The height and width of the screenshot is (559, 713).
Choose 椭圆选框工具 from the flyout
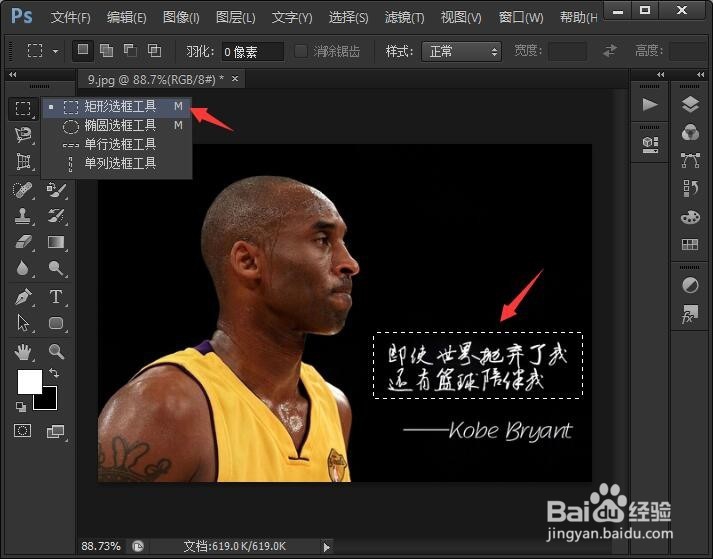116,126
